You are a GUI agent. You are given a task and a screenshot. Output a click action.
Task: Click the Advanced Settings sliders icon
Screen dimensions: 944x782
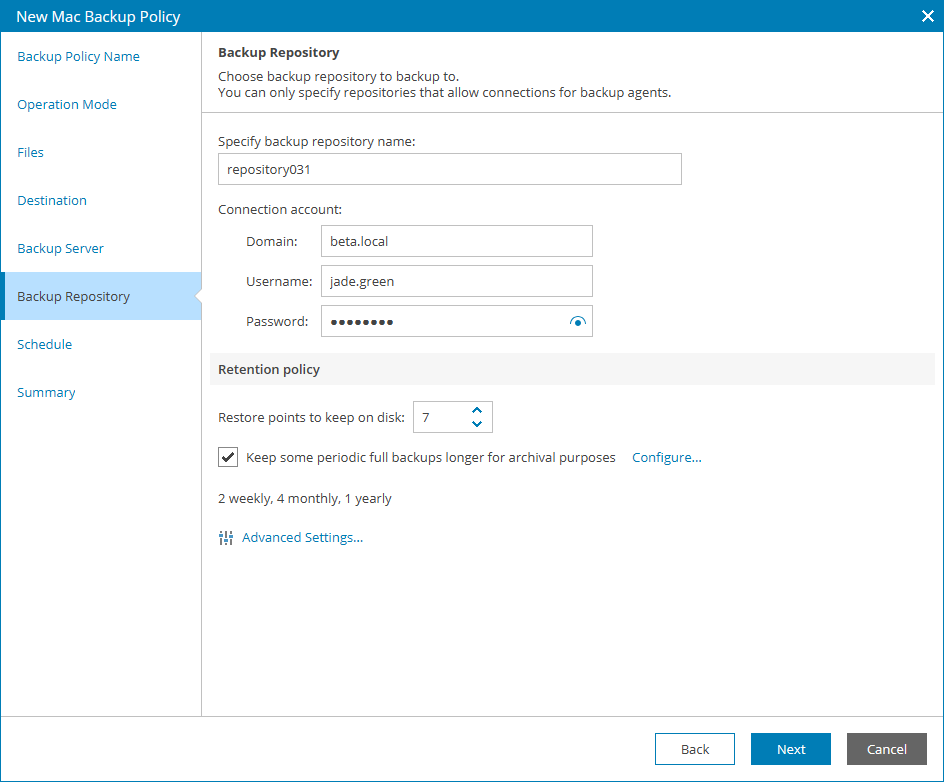(x=225, y=538)
